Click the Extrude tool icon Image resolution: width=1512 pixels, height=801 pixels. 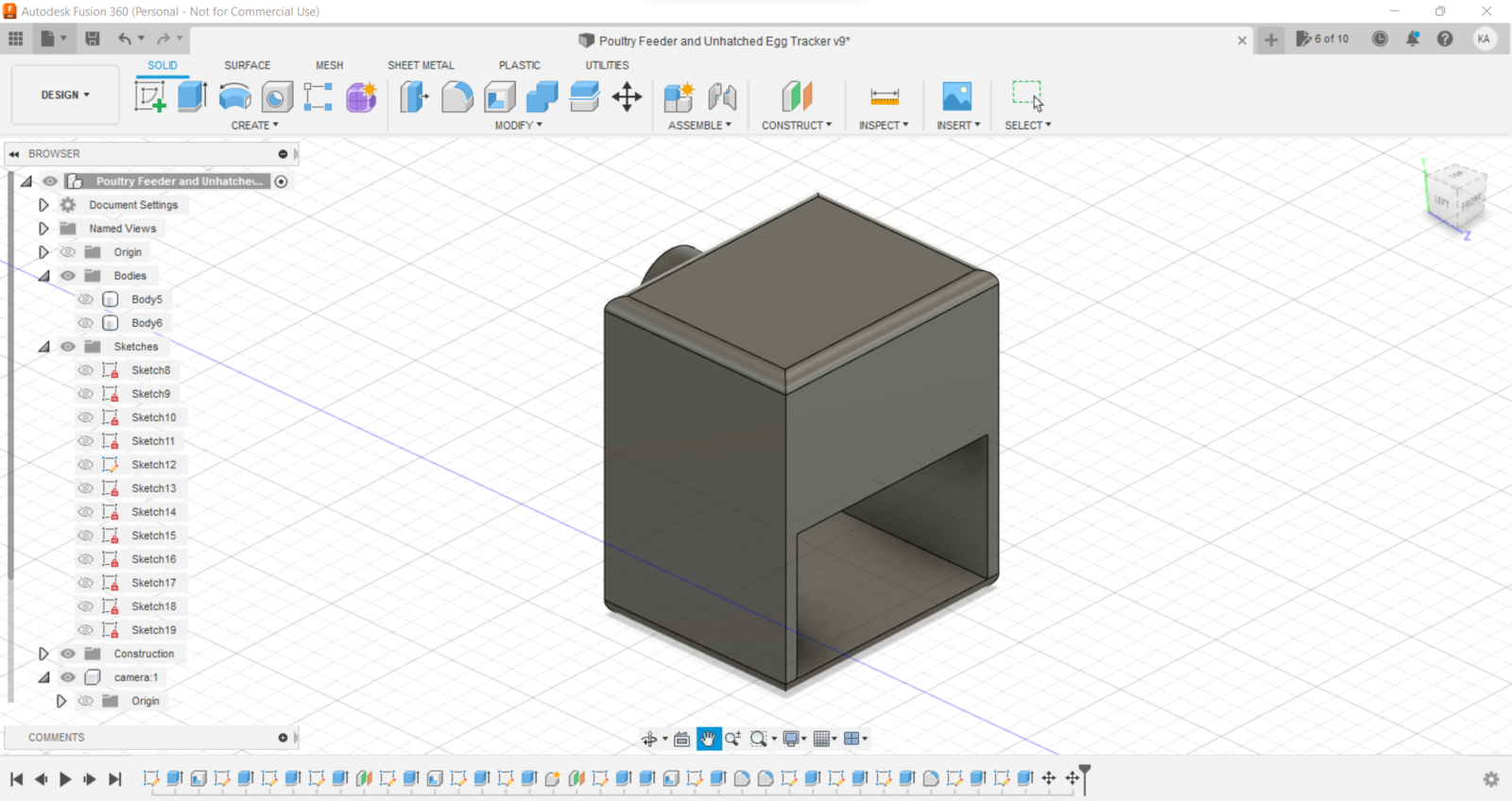(193, 96)
